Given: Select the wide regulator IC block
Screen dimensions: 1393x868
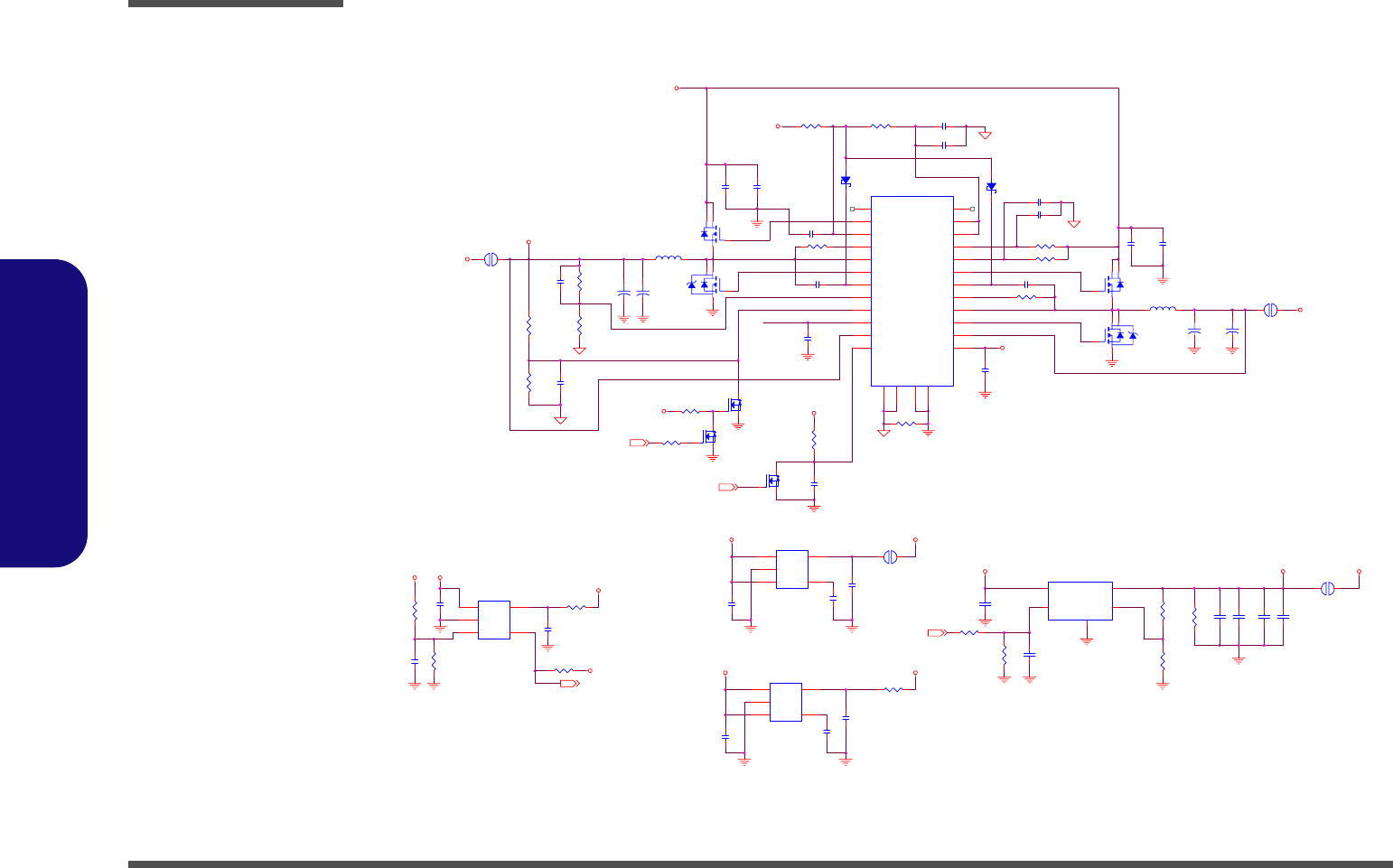Looking at the screenshot, I should [1080, 601].
